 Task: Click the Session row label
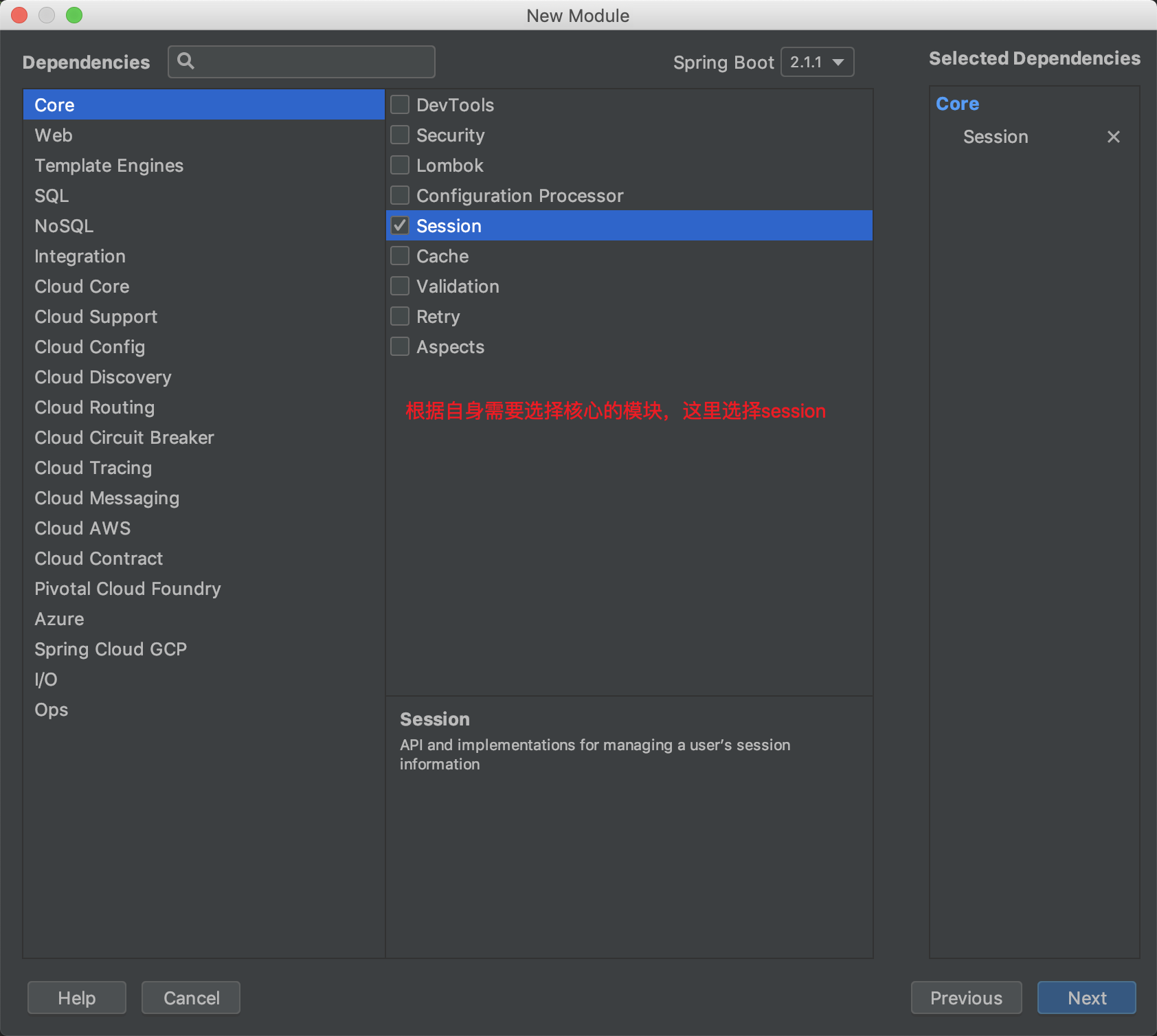coord(449,226)
